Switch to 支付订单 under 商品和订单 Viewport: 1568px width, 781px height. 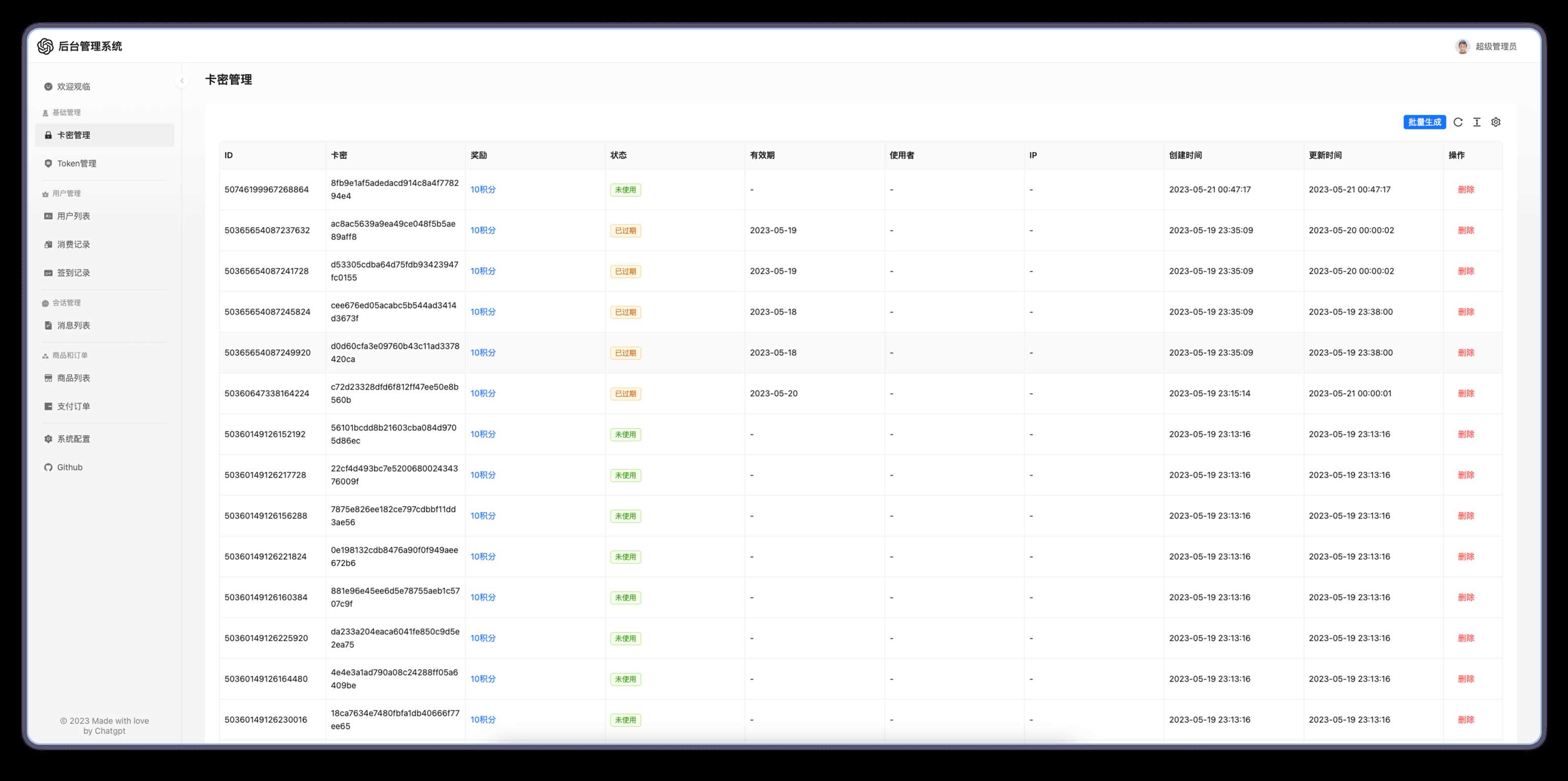73,405
